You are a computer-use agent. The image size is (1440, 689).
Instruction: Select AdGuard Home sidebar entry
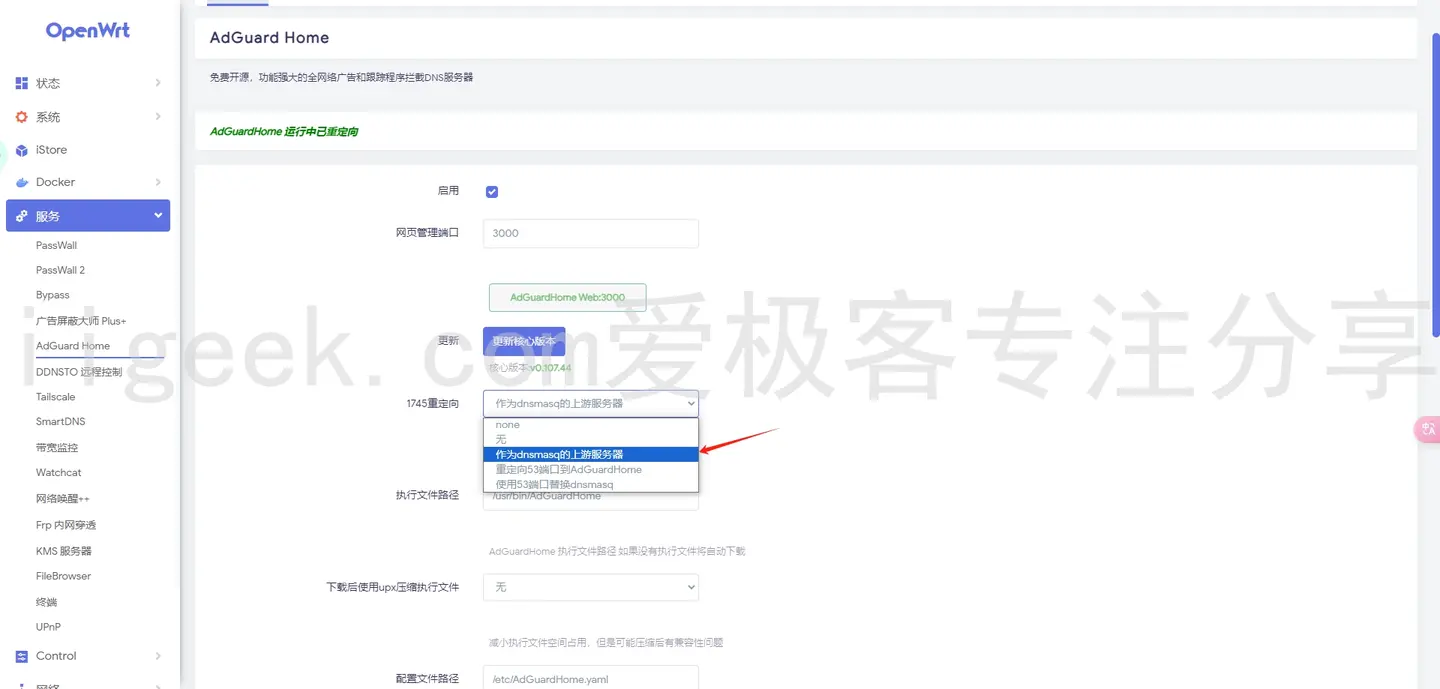pos(67,346)
